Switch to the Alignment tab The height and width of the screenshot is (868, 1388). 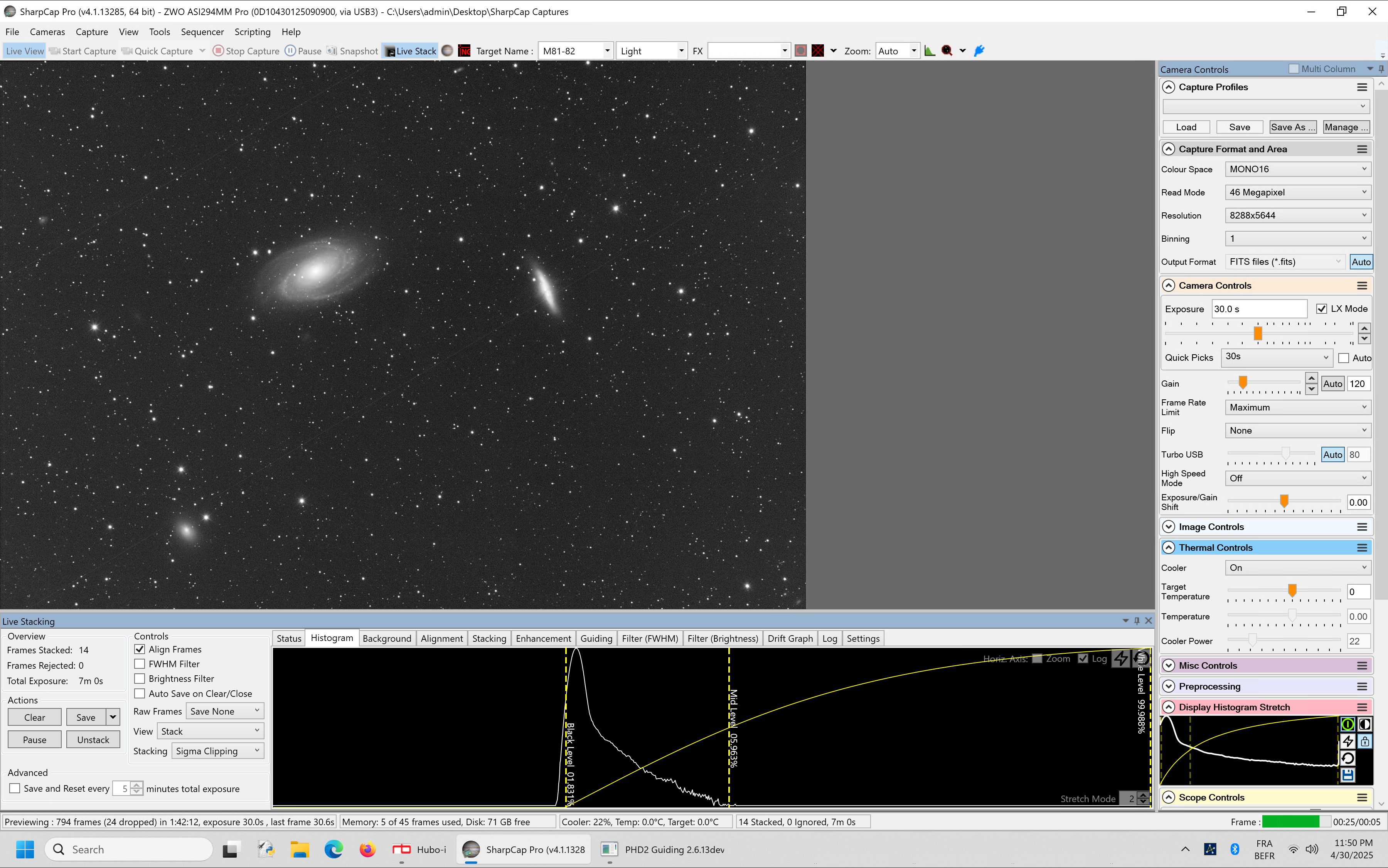(441, 638)
